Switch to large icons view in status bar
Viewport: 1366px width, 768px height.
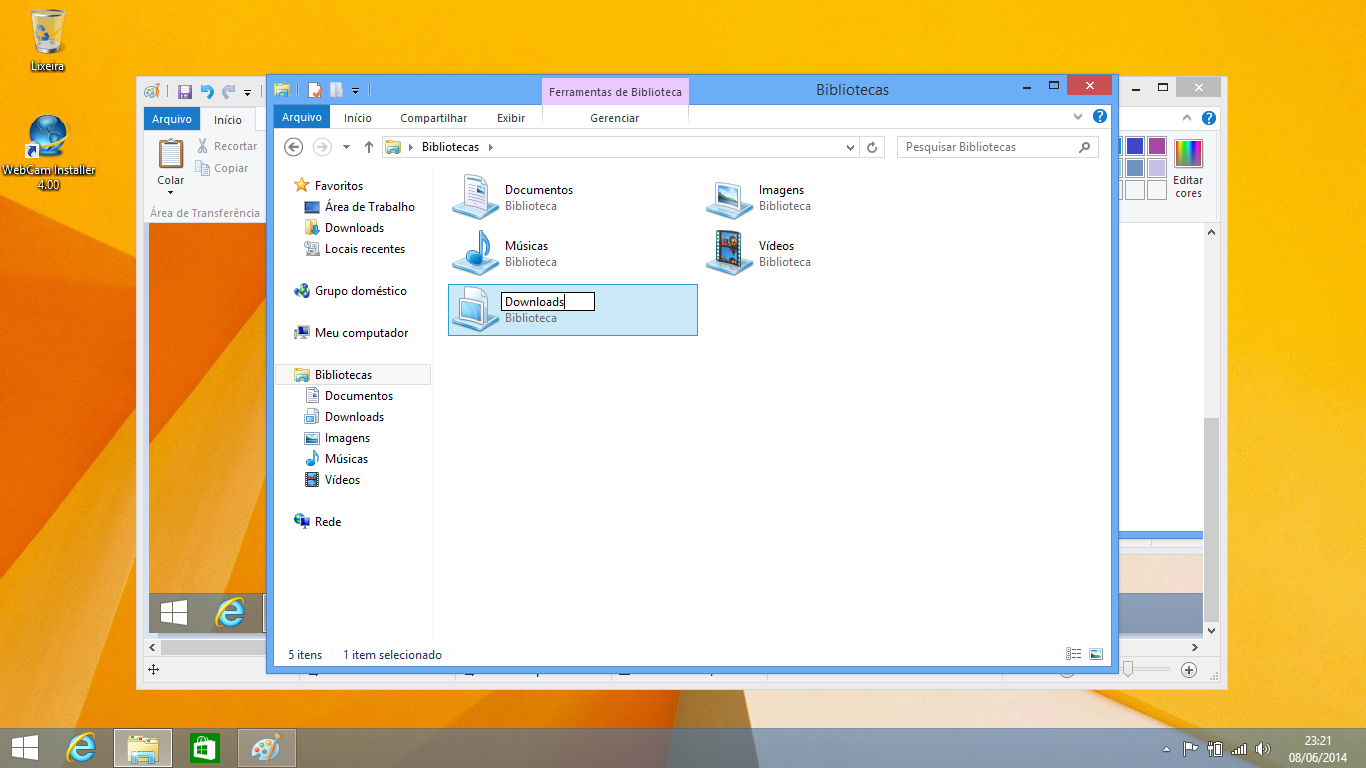tap(1096, 654)
